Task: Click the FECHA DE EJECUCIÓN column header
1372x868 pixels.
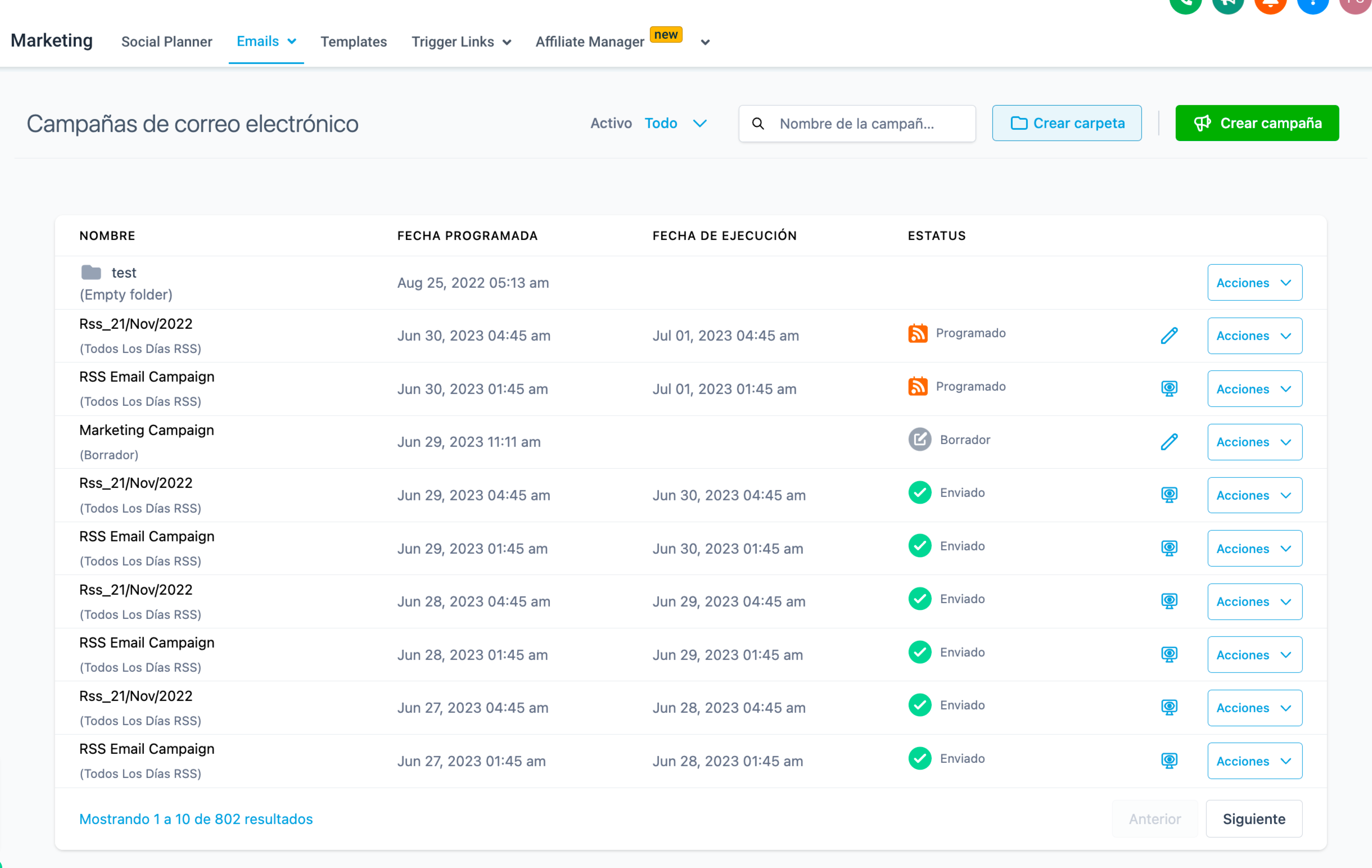Action: point(724,235)
